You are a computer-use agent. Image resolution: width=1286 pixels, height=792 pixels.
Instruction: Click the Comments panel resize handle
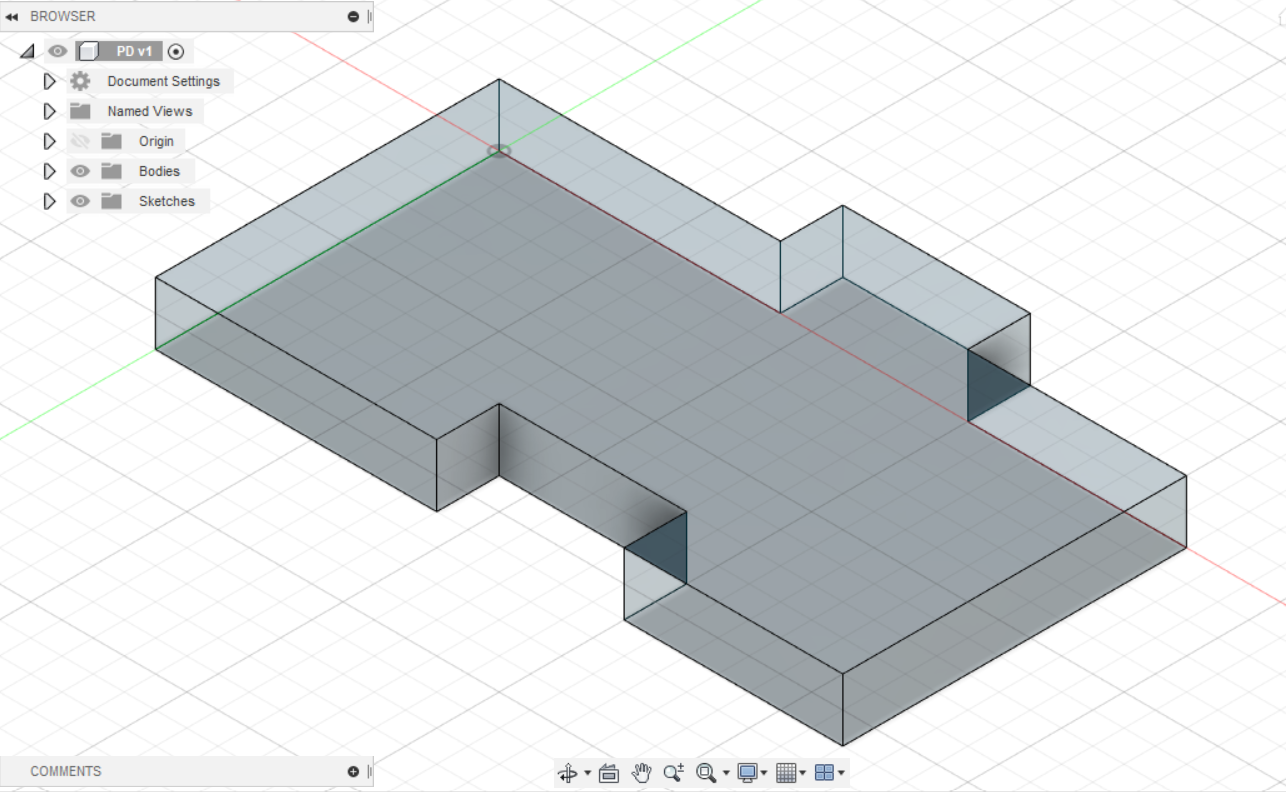pyautogui.click(x=369, y=772)
